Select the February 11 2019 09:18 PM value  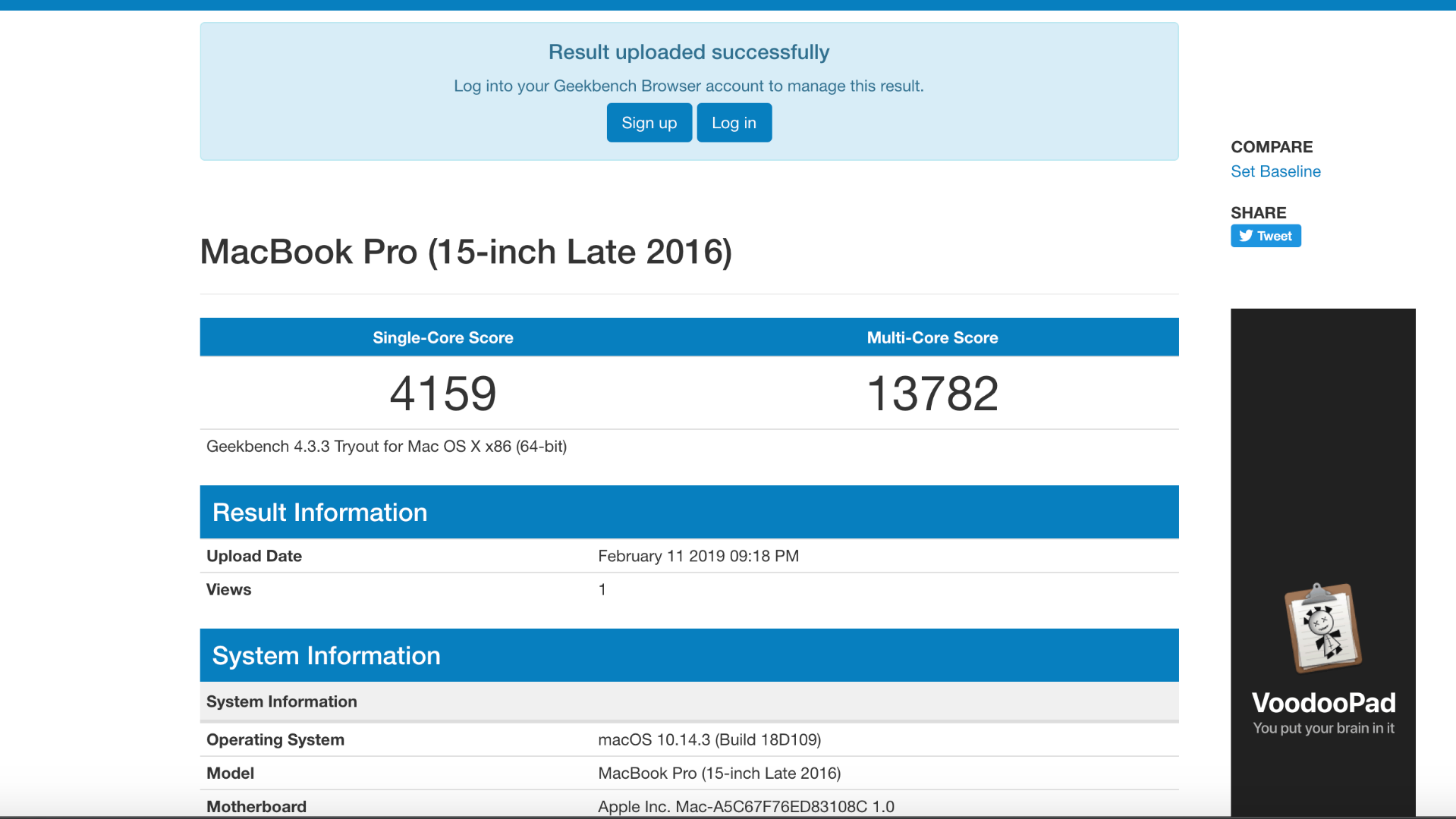click(x=698, y=556)
